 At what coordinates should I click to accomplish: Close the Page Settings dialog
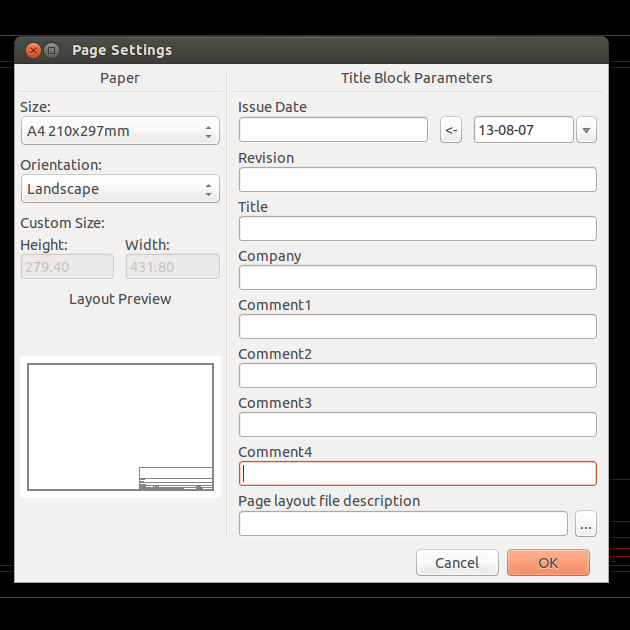pyautogui.click(x=34, y=50)
